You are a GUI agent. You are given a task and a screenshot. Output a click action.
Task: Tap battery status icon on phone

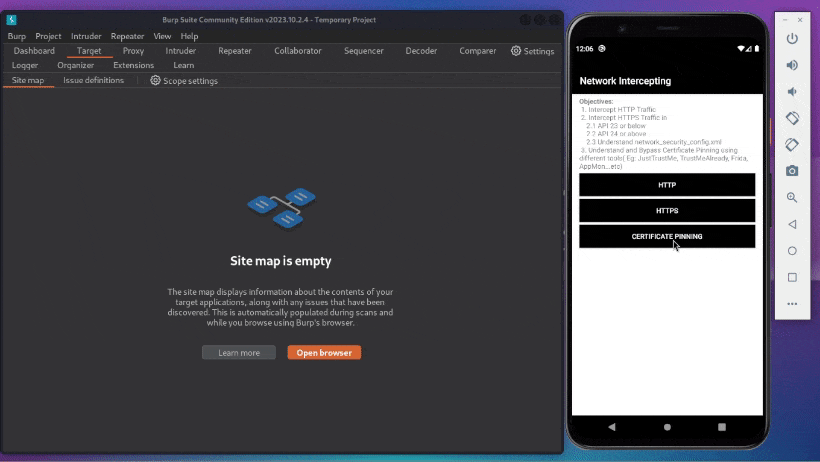pyautogui.click(x=757, y=49)
